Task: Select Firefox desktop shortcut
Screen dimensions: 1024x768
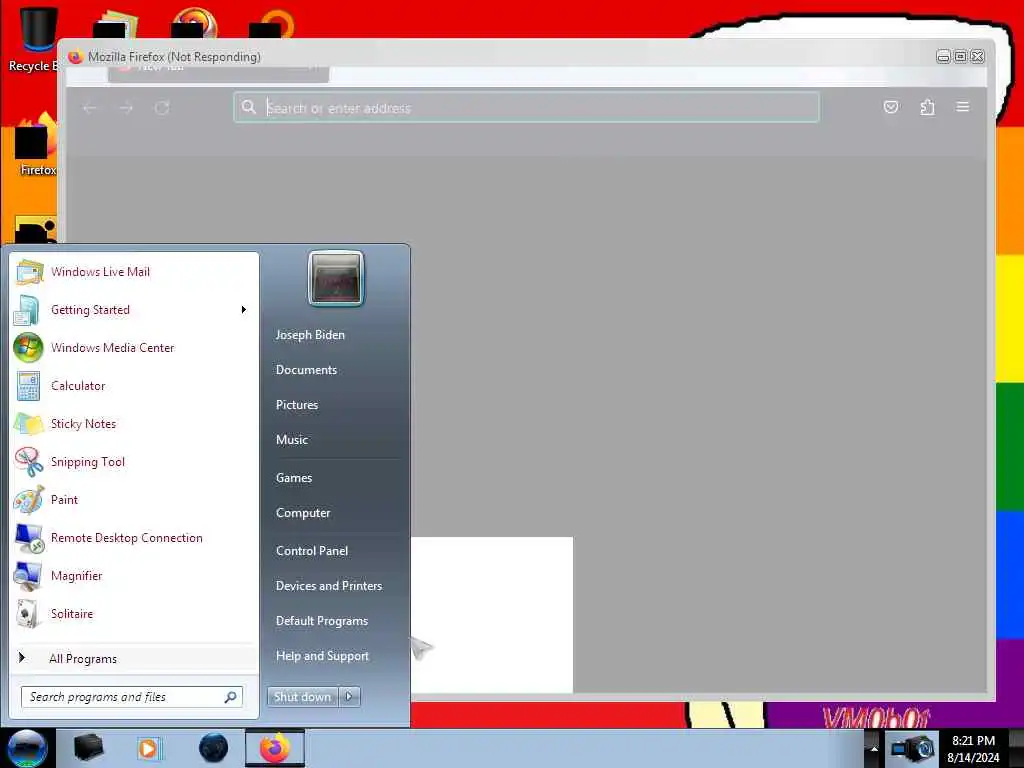Action: pos(36,145)
